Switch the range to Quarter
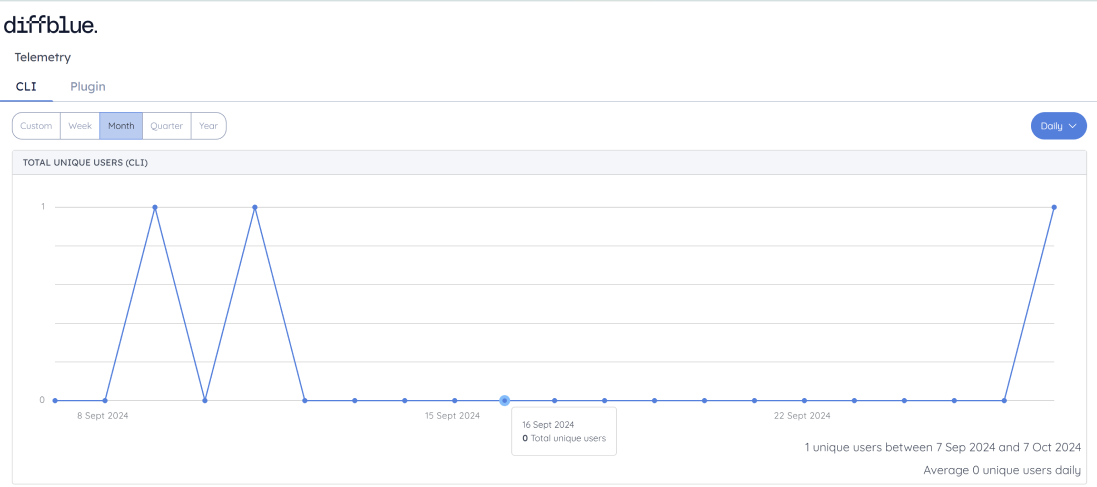Viewport: 1097px width, 487px height. pyautogui.click(x=167, y=126)
